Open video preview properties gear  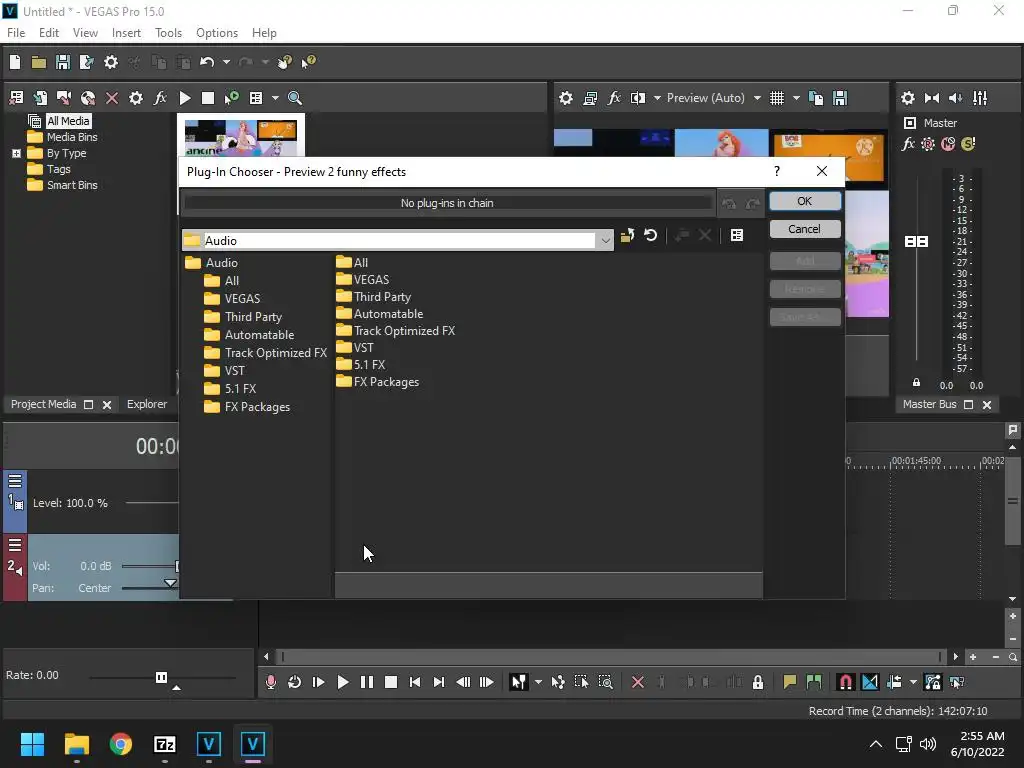[566, 98]
